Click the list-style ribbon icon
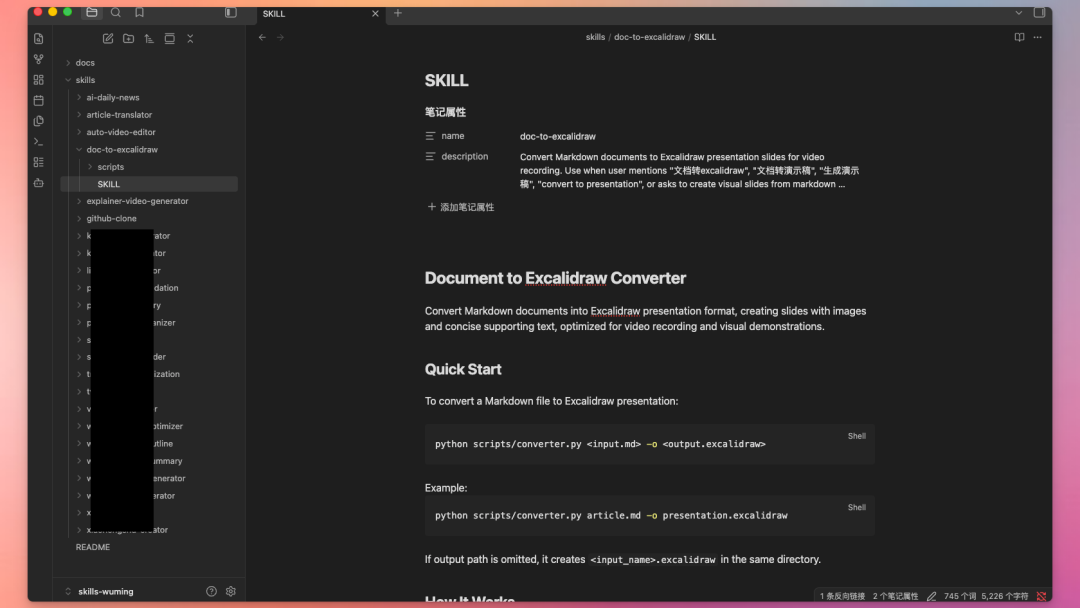Viewport: 1080px width, 608px height. click(39, 163)
